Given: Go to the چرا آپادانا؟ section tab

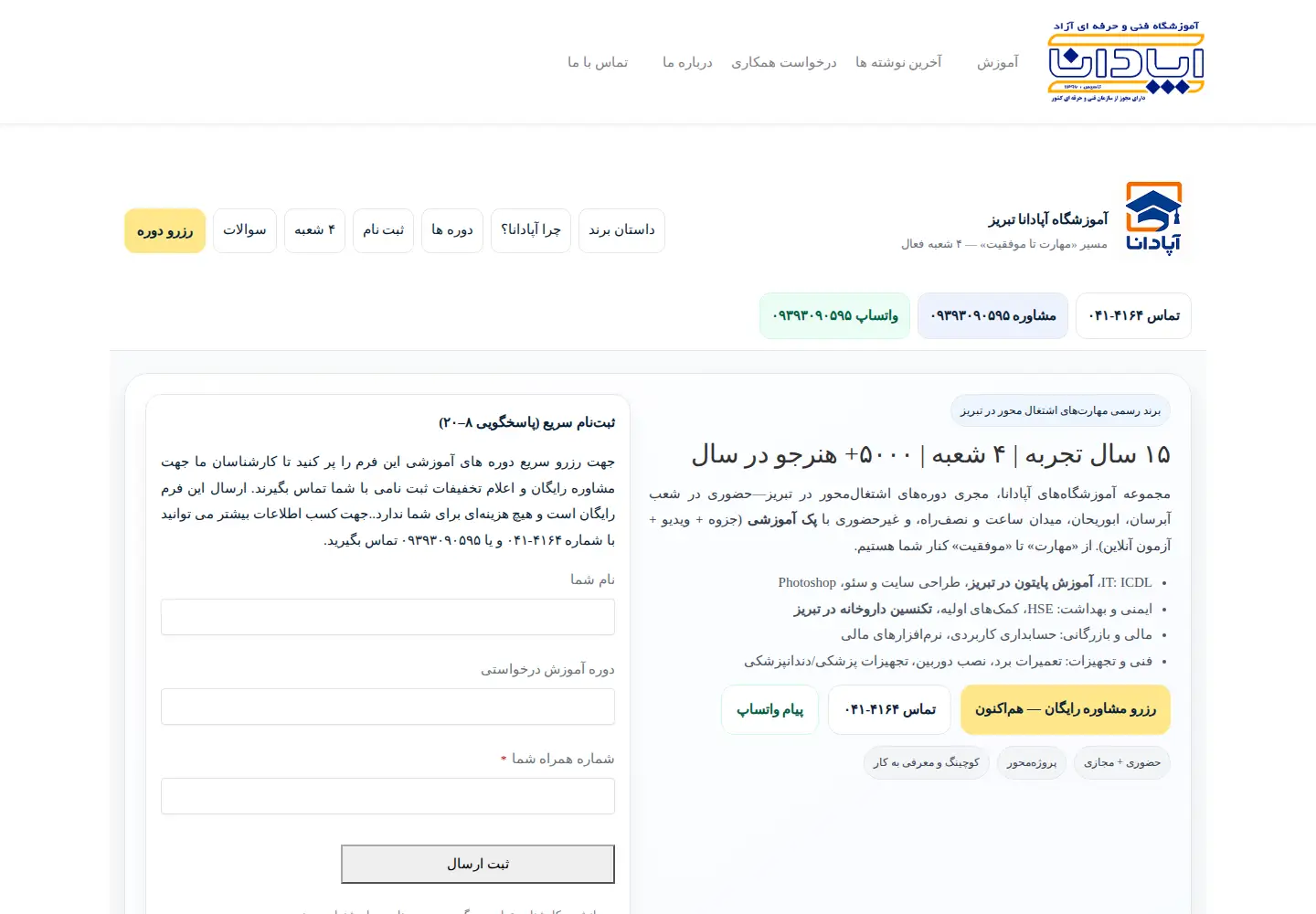Looking at the screenshot, I should 531,230.
